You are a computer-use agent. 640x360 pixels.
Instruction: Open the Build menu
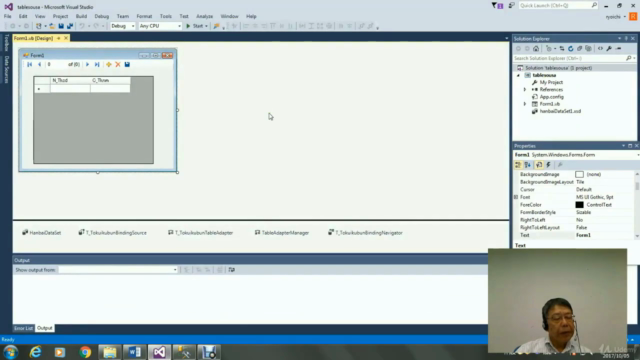click(x=81, y=16)
